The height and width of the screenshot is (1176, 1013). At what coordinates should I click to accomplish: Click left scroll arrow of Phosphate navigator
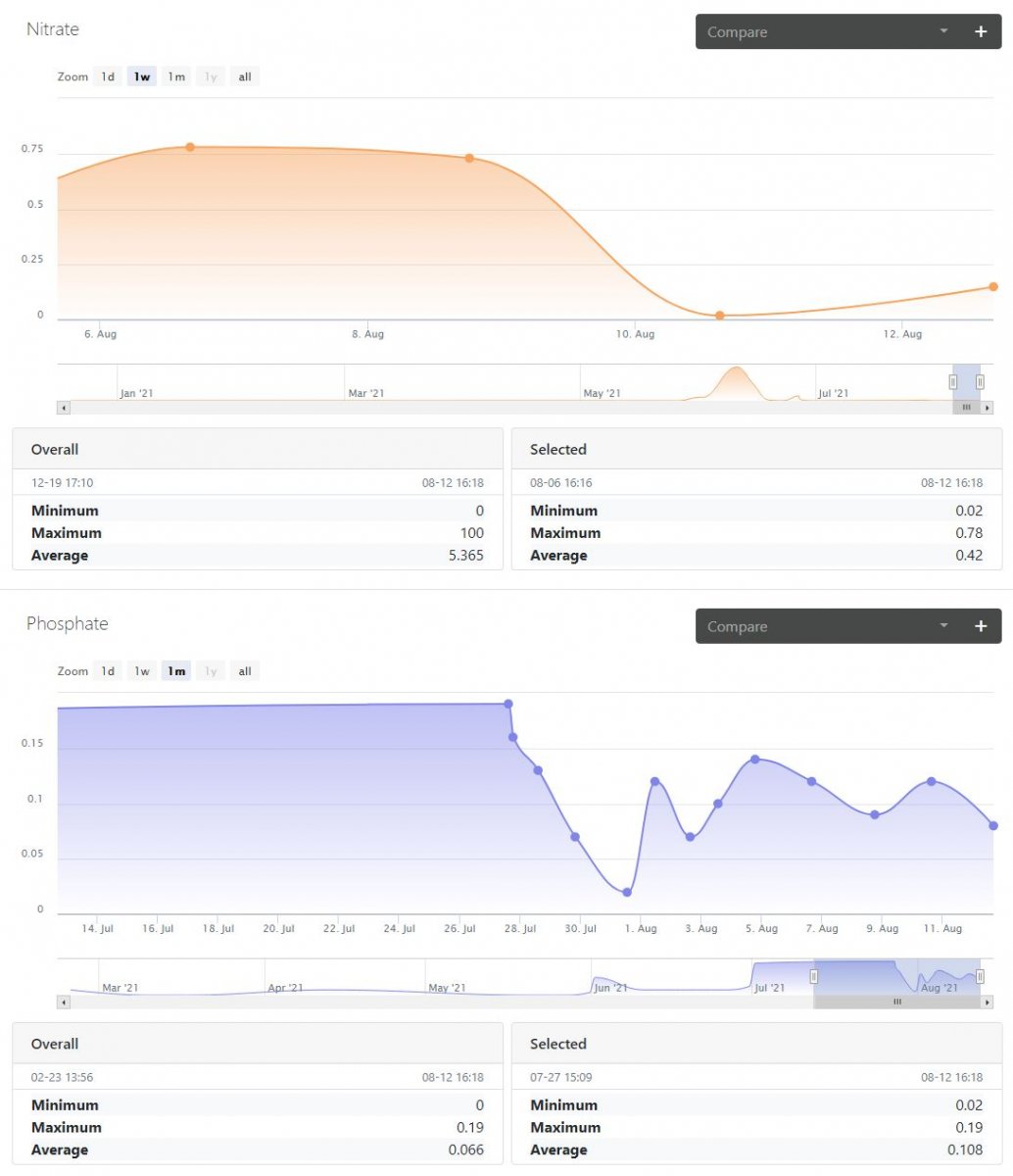[x=64, y=1002]
